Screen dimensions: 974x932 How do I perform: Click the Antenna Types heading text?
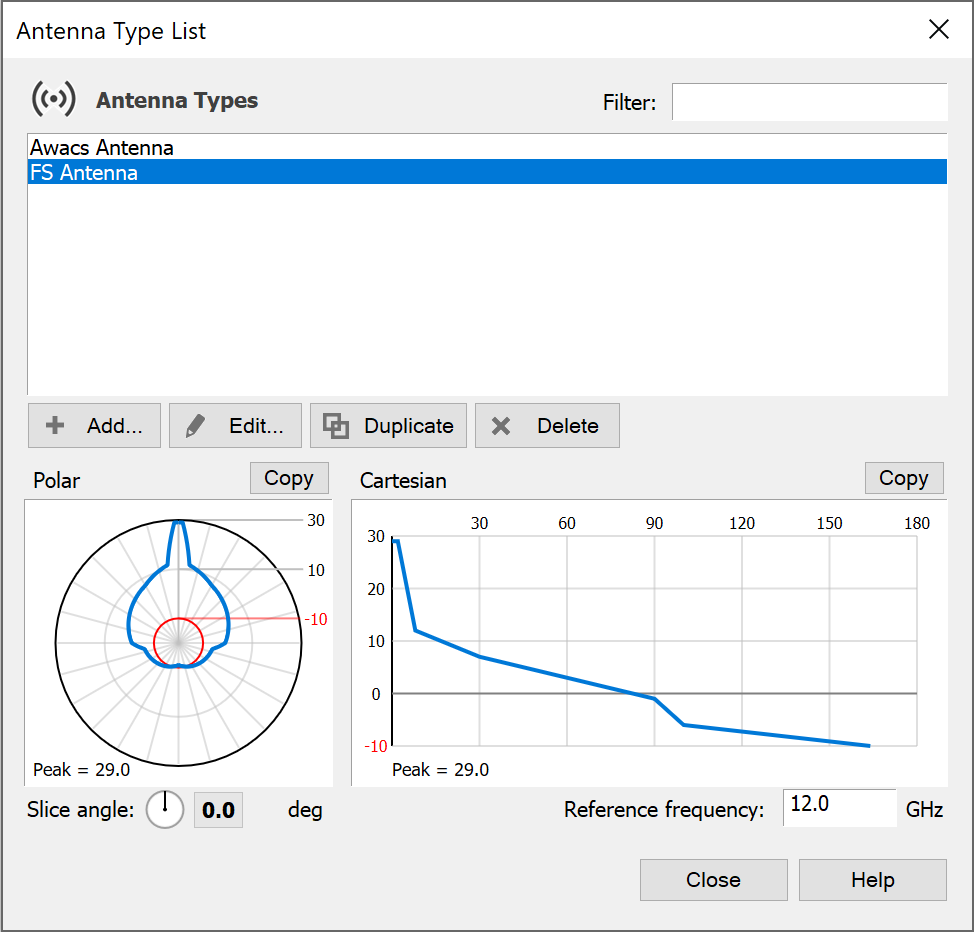177,101
